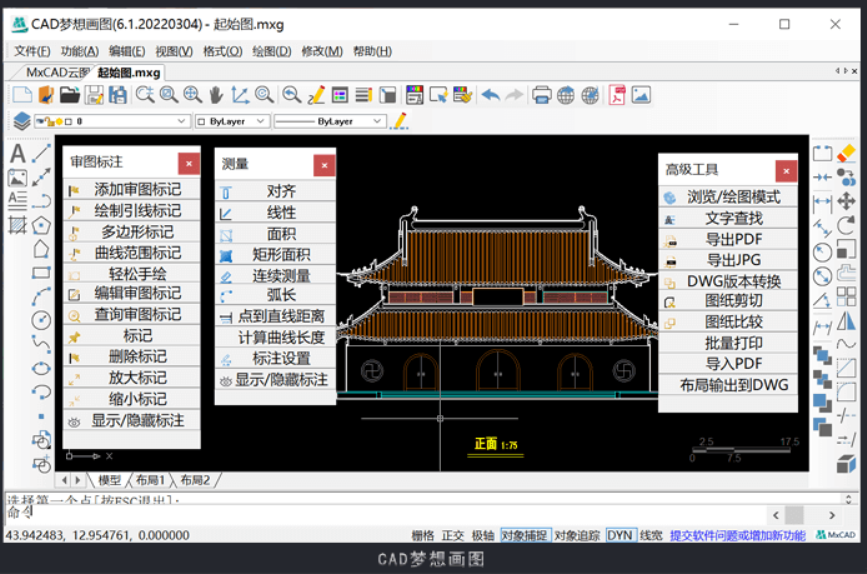Toggle 显示/隐藏标注 in 测量 panel
Viewport: 867px width, 574px height.
tap(275, 380)
